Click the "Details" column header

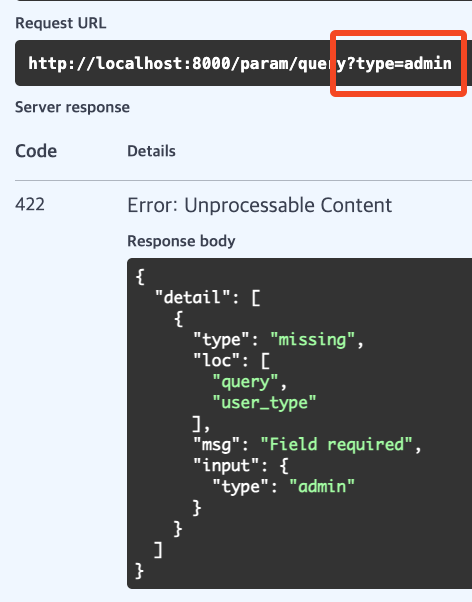(x=151, y=151)
